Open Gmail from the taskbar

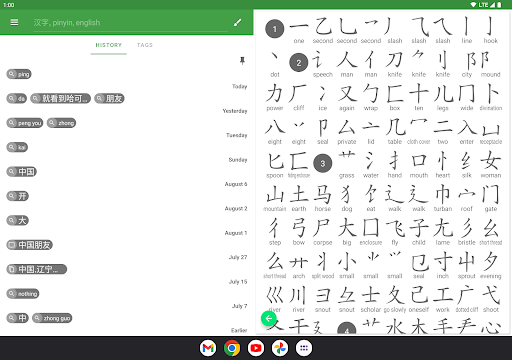[208, 348]
